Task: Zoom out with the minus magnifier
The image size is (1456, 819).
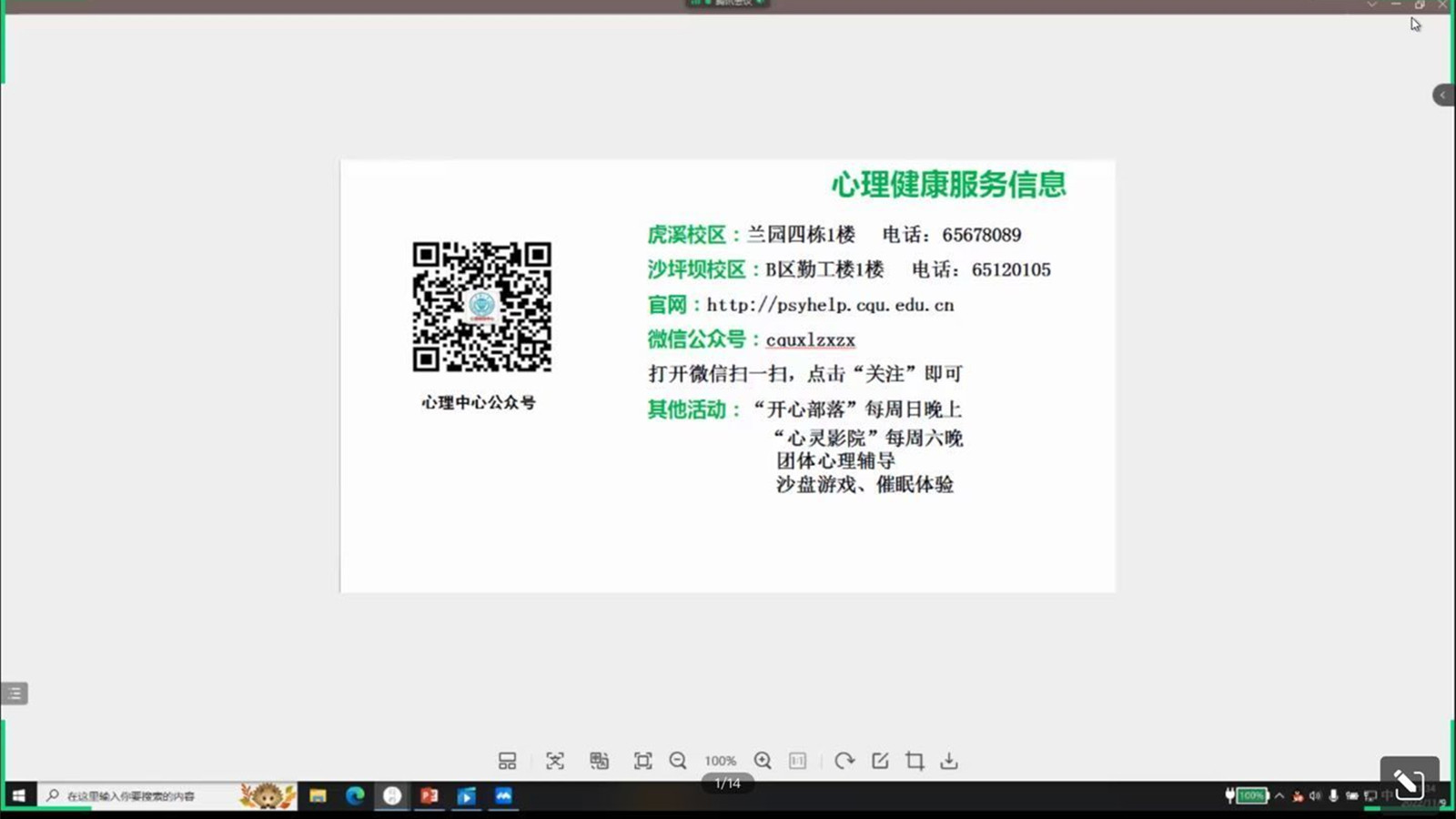Action: tap(678, 761)
